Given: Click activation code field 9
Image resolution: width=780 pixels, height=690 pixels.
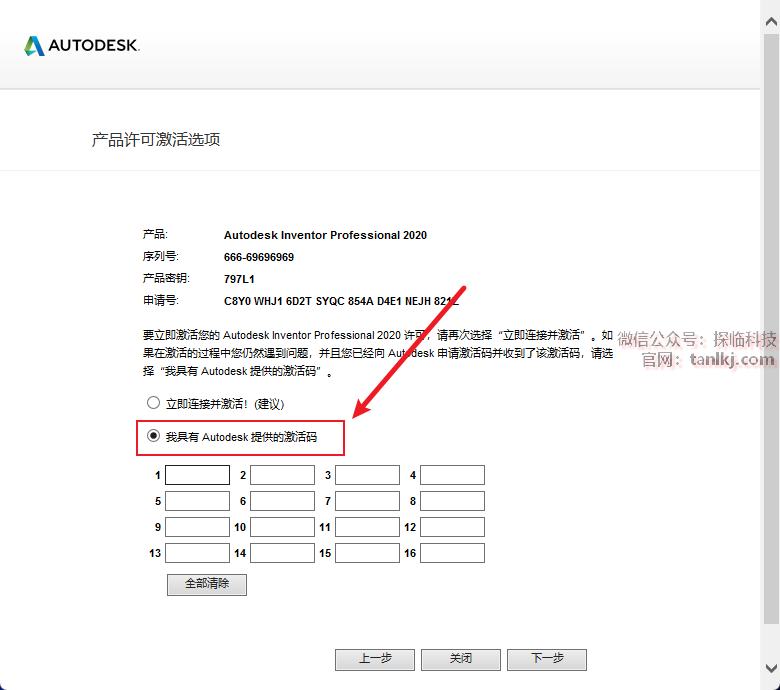Looking at the screenshot, I should [x=197, y=527].
